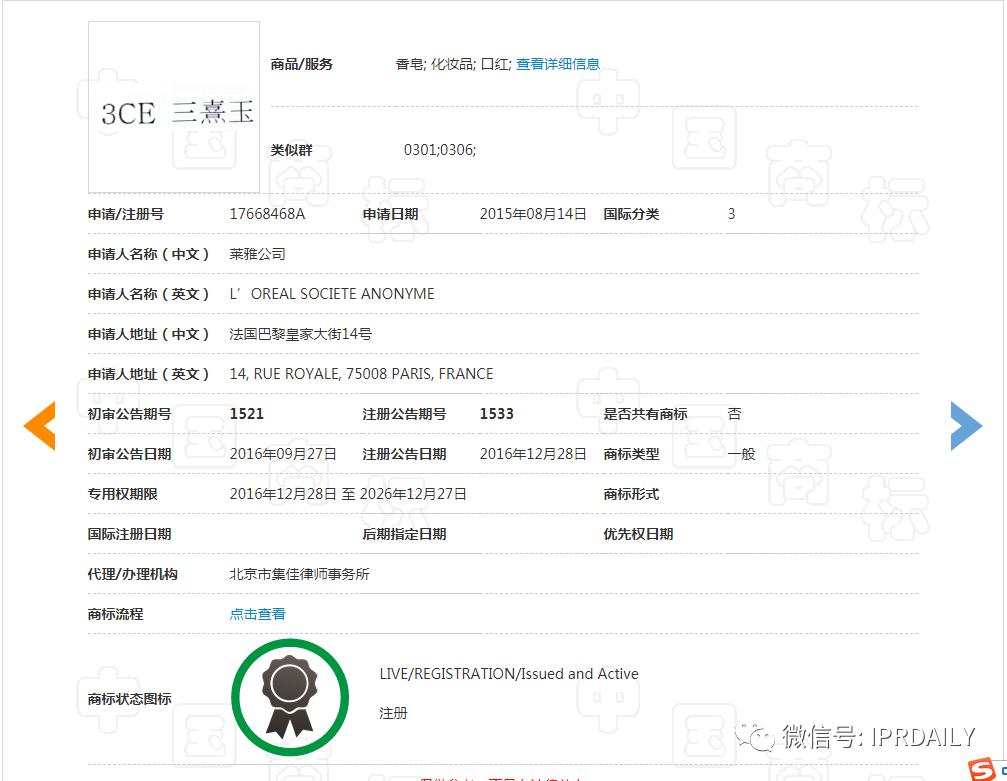This screenshot has height=781, width=1007.
Task: Click the LIVE/REGISTRATION/Issued and Active status text
Action: coord(508,674)
